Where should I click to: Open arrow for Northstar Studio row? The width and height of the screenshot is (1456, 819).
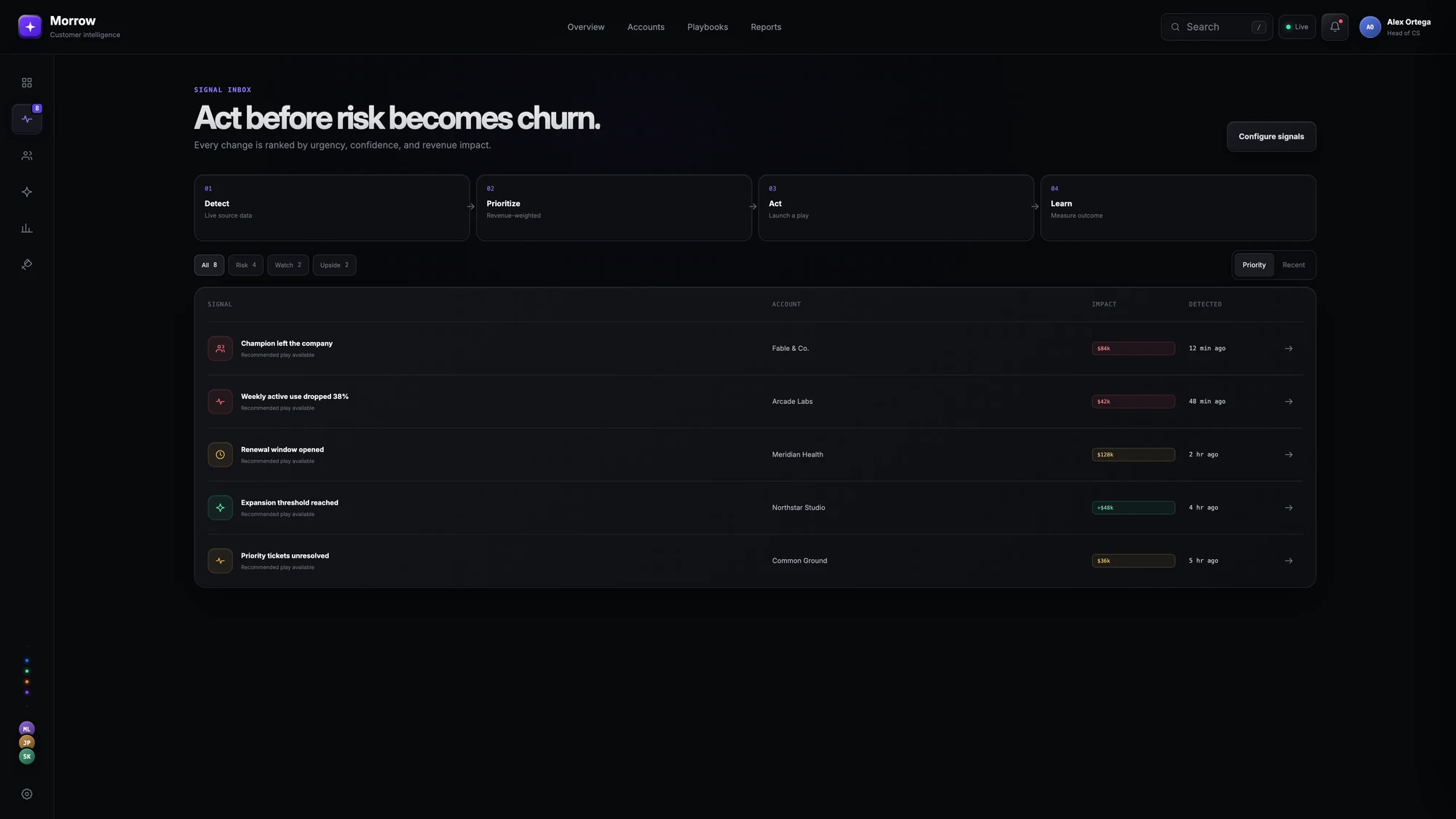[1289, 508]
